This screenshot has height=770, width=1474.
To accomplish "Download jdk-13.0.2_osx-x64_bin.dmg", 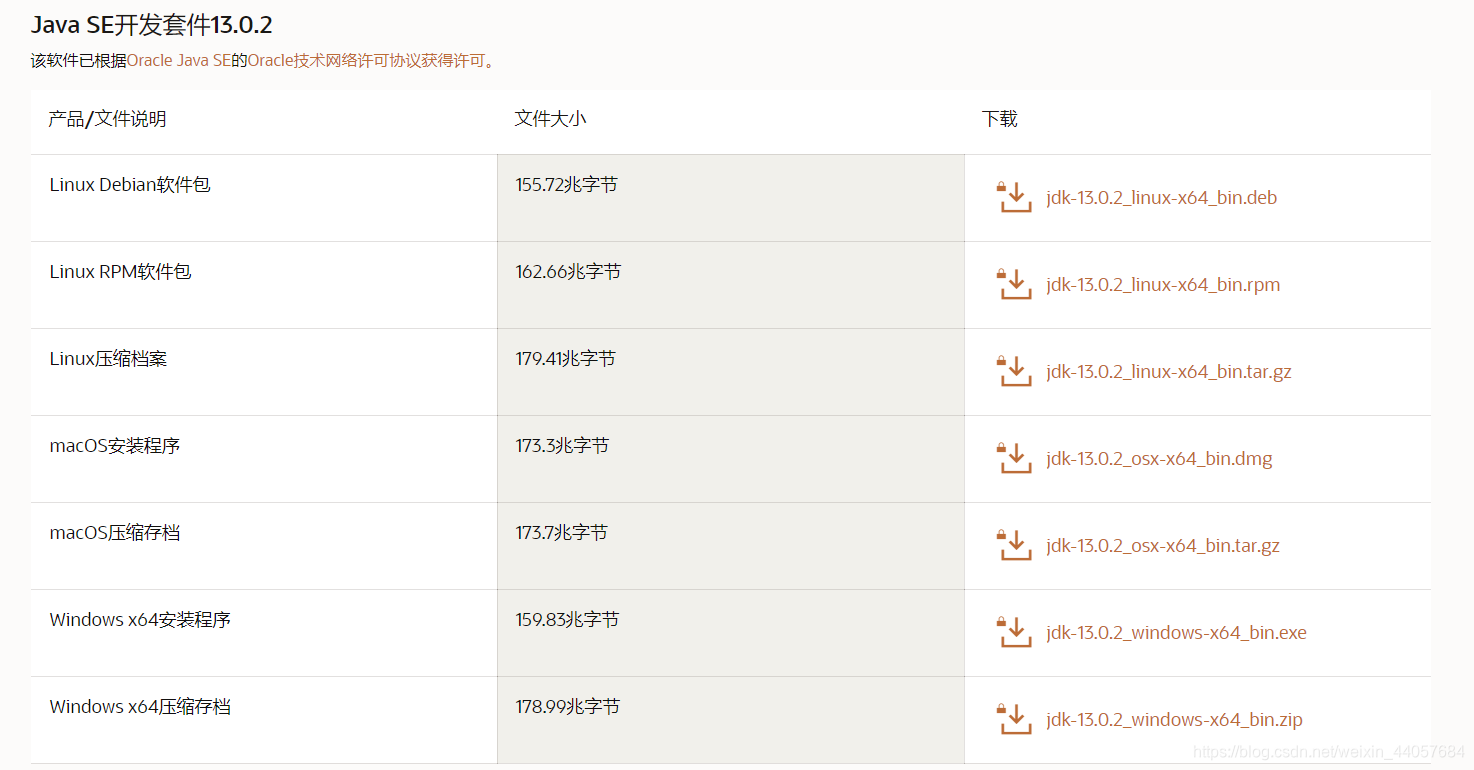I will (1159, 459).
